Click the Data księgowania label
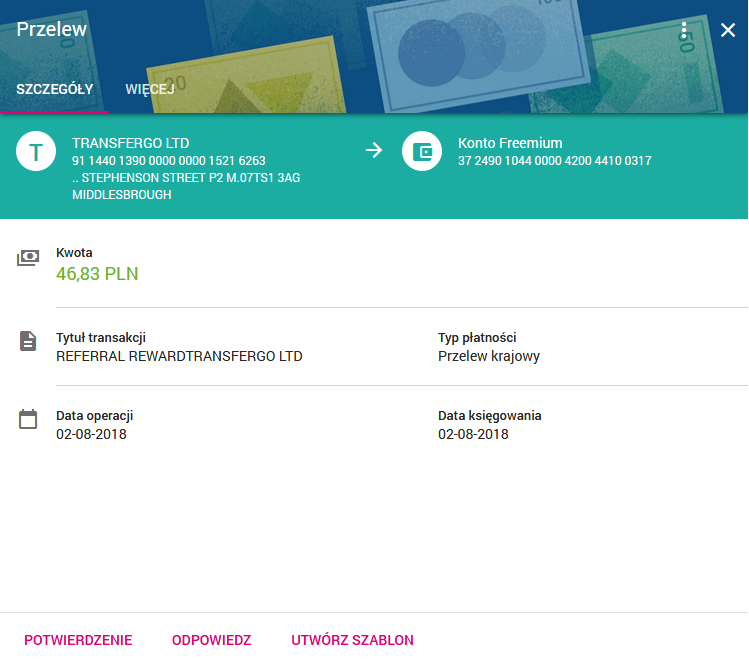This screenshot has height=665, width=749. tap(490, 416)
